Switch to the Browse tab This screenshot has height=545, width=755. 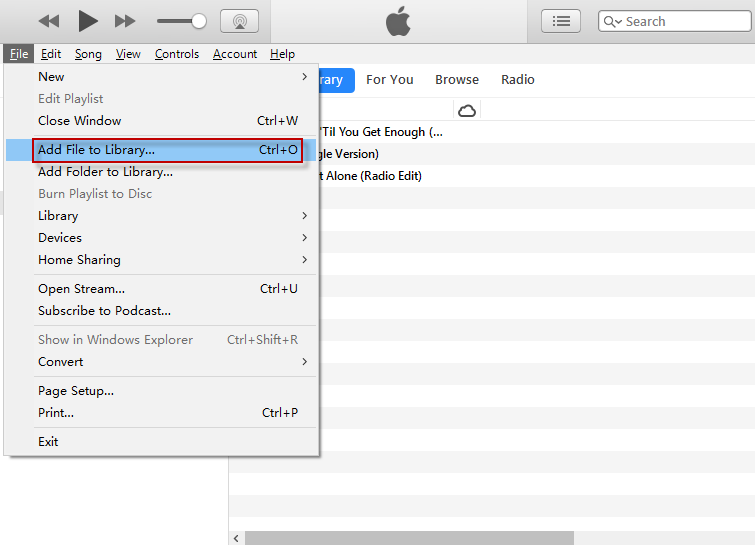click(457, 80)
